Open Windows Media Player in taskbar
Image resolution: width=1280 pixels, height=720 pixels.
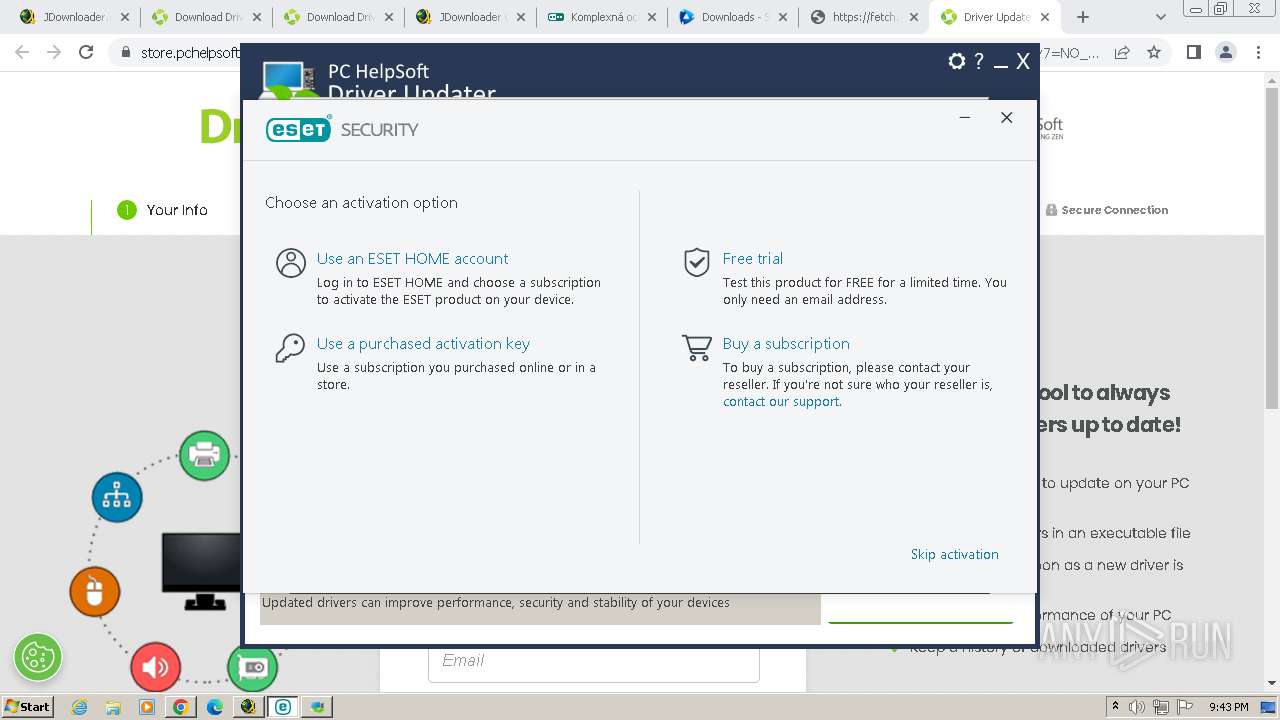tap(147, 707)
